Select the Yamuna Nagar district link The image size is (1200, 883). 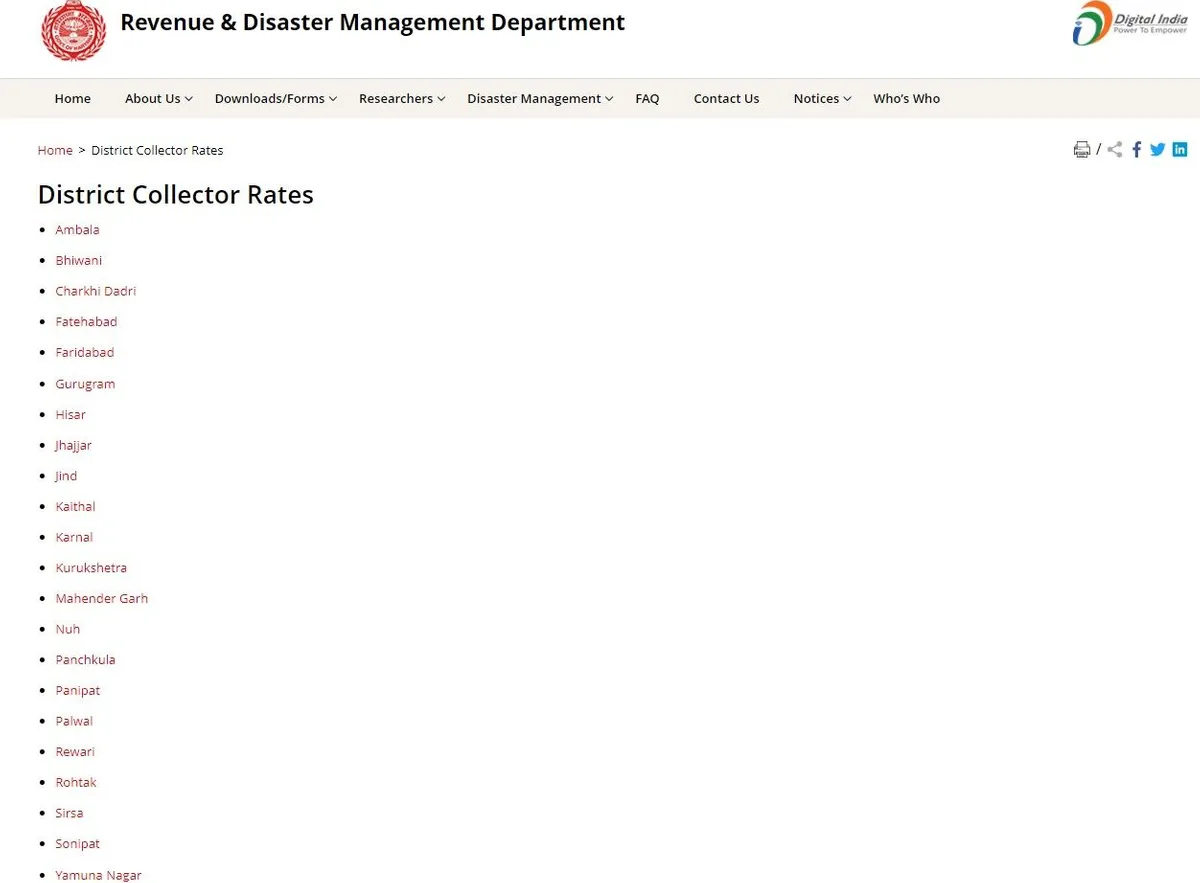98,875
